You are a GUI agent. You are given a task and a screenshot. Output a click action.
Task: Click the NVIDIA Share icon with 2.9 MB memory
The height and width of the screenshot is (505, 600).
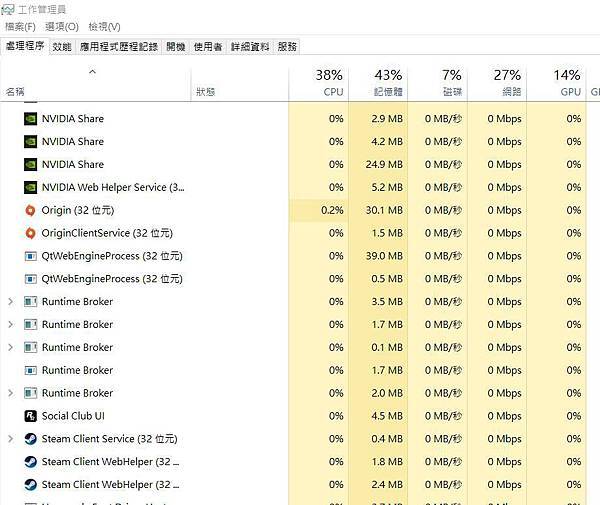coord(31,119)
